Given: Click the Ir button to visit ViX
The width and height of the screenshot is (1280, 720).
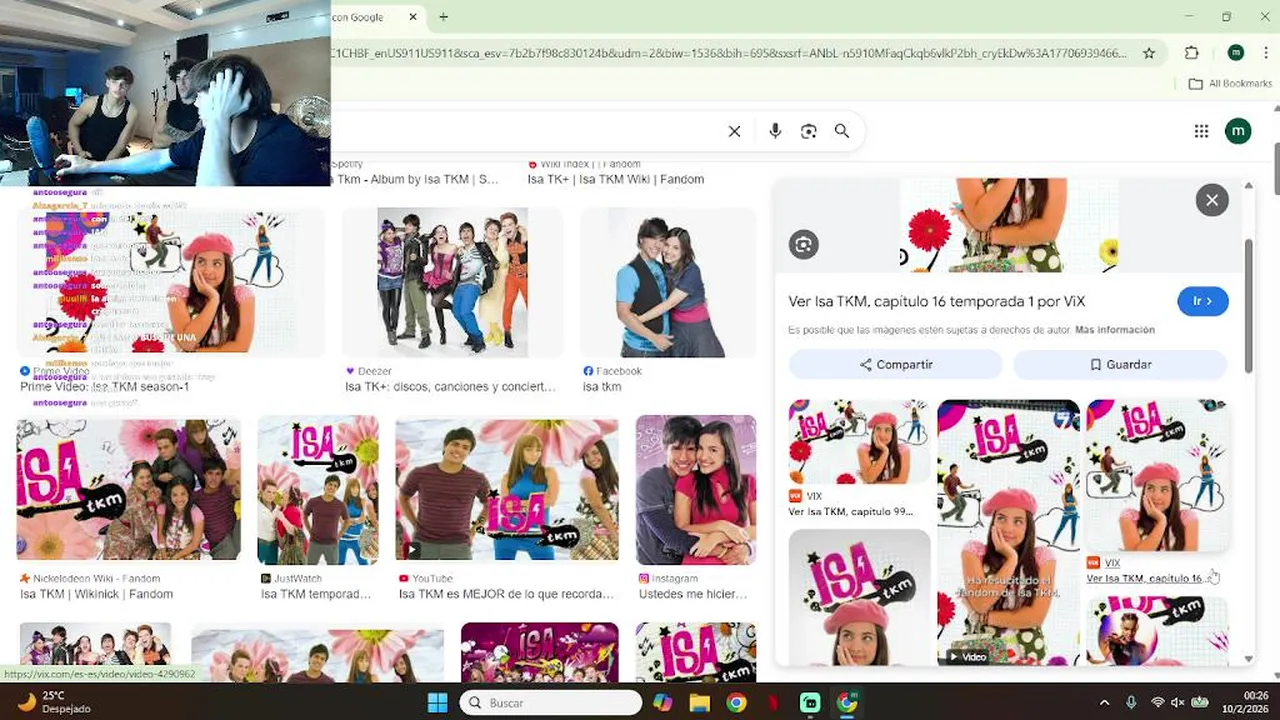Looking at the screenshot, I should [1203, 301].
